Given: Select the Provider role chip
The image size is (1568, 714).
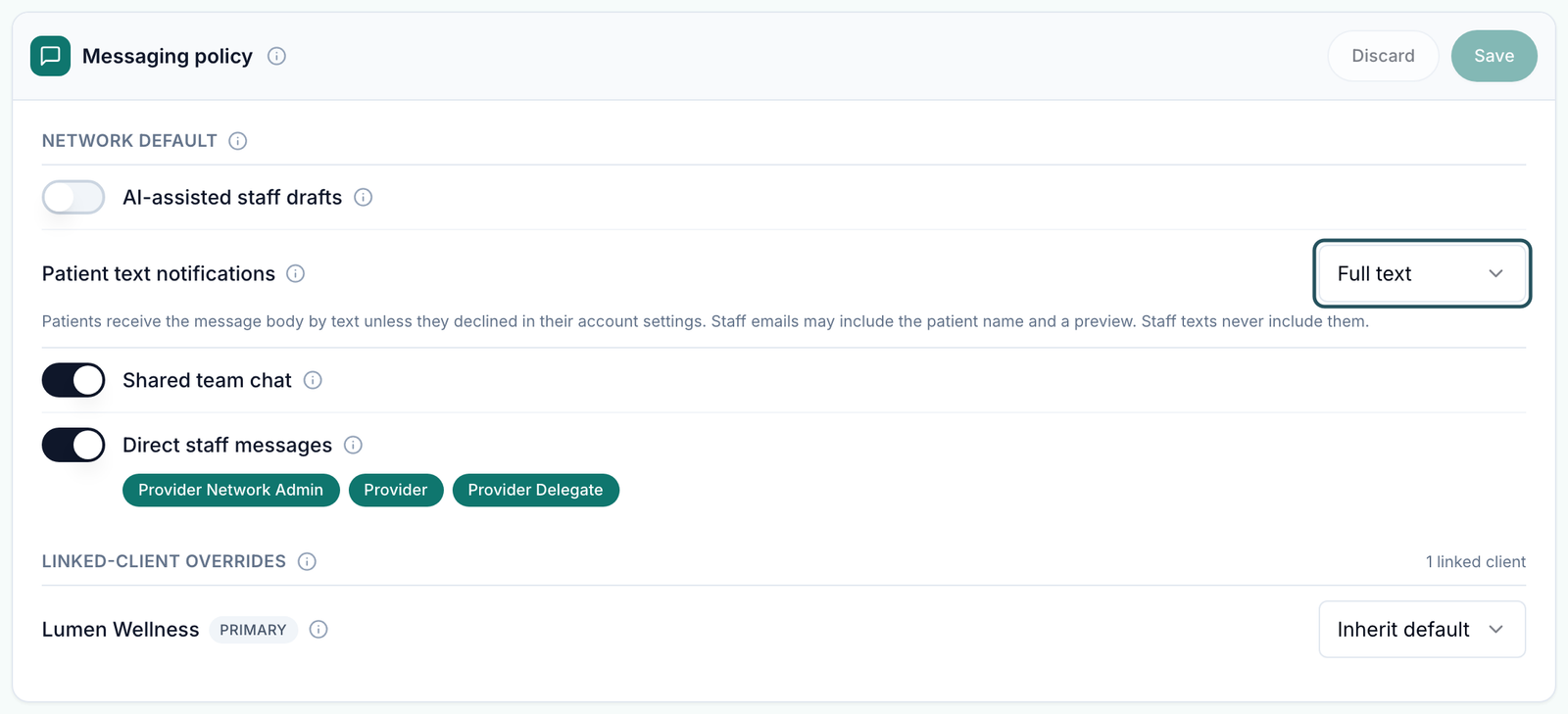Looking at the screenshot, I should point(396,490).
